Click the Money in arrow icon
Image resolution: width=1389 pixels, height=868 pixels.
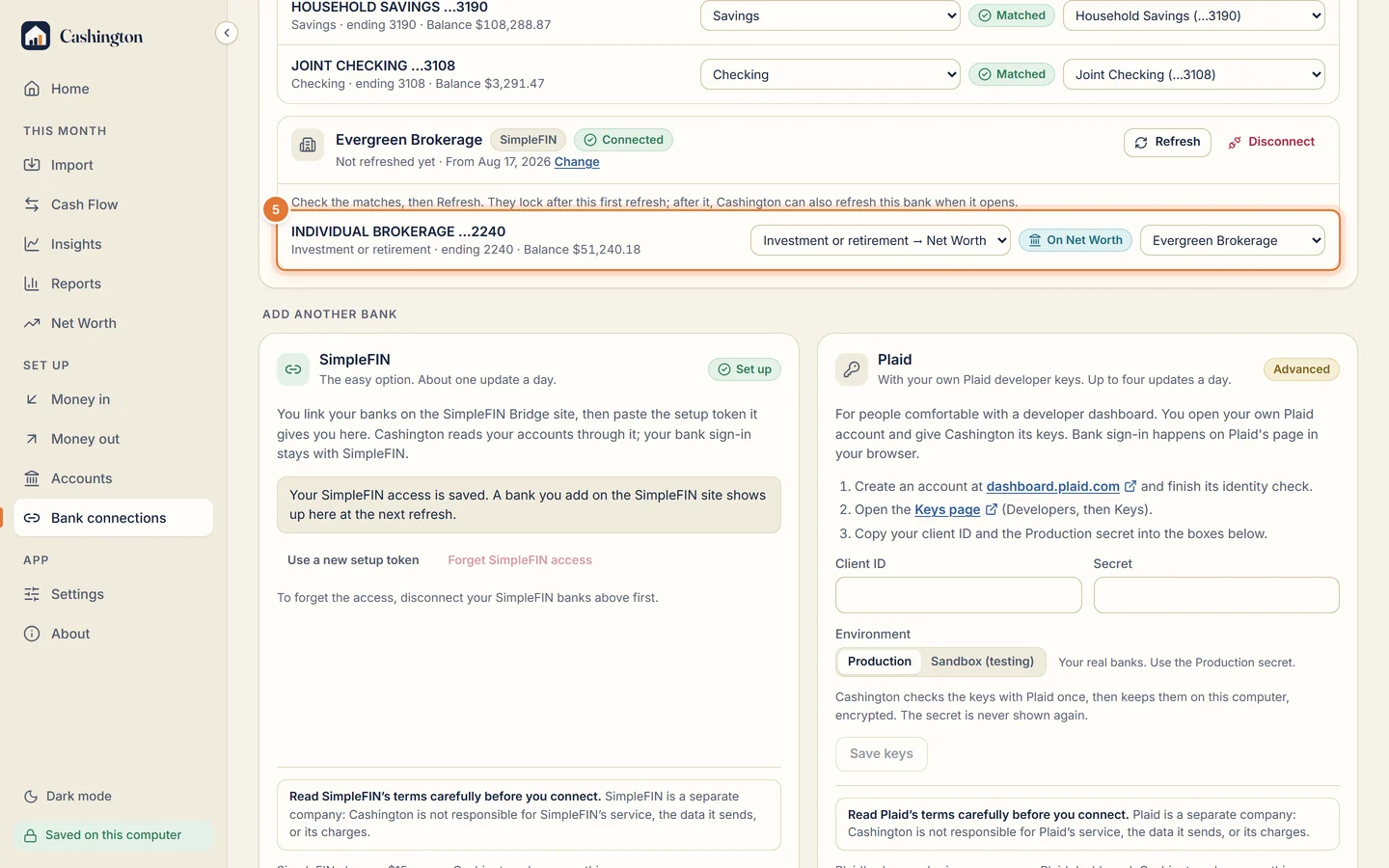32,399
